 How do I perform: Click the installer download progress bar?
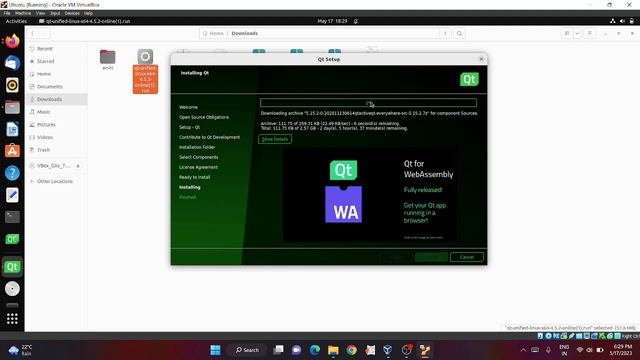pos(368,102)
